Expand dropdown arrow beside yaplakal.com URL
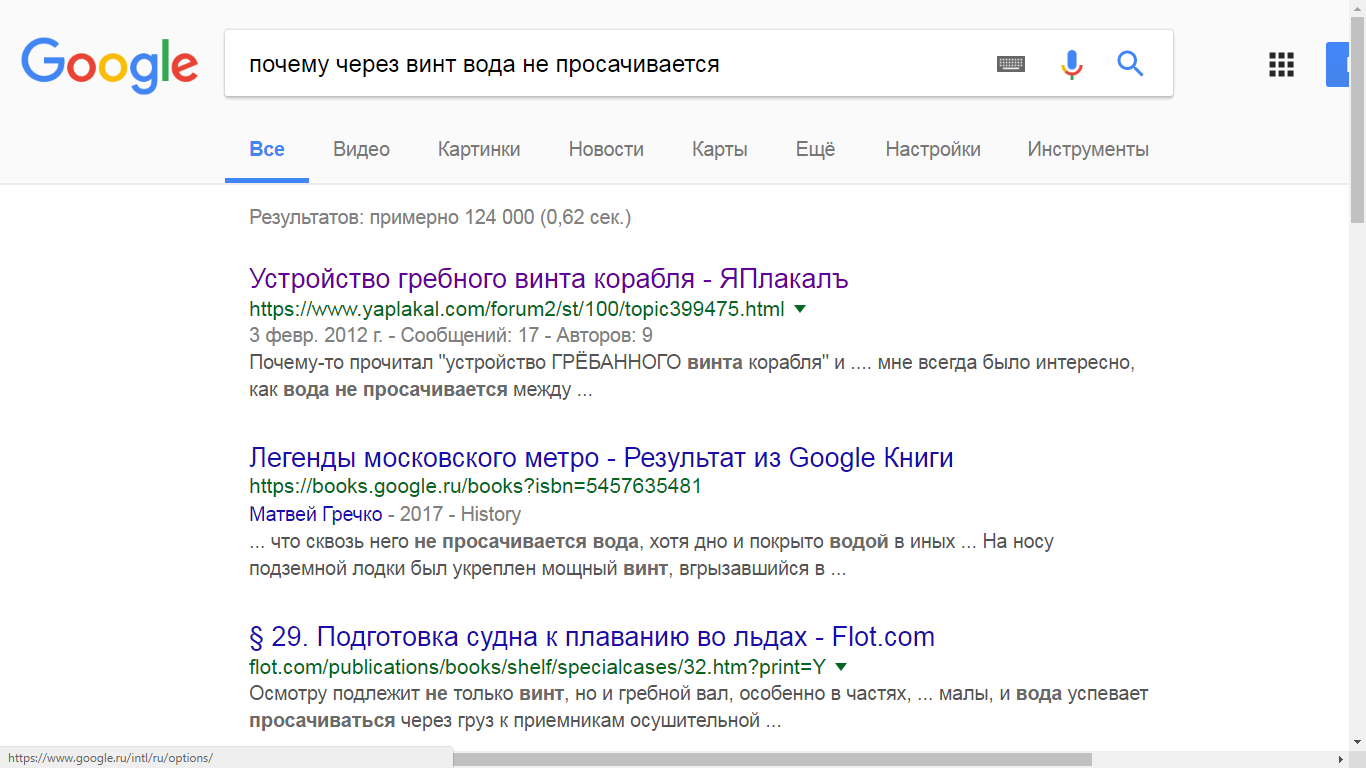 coord(800,309)
